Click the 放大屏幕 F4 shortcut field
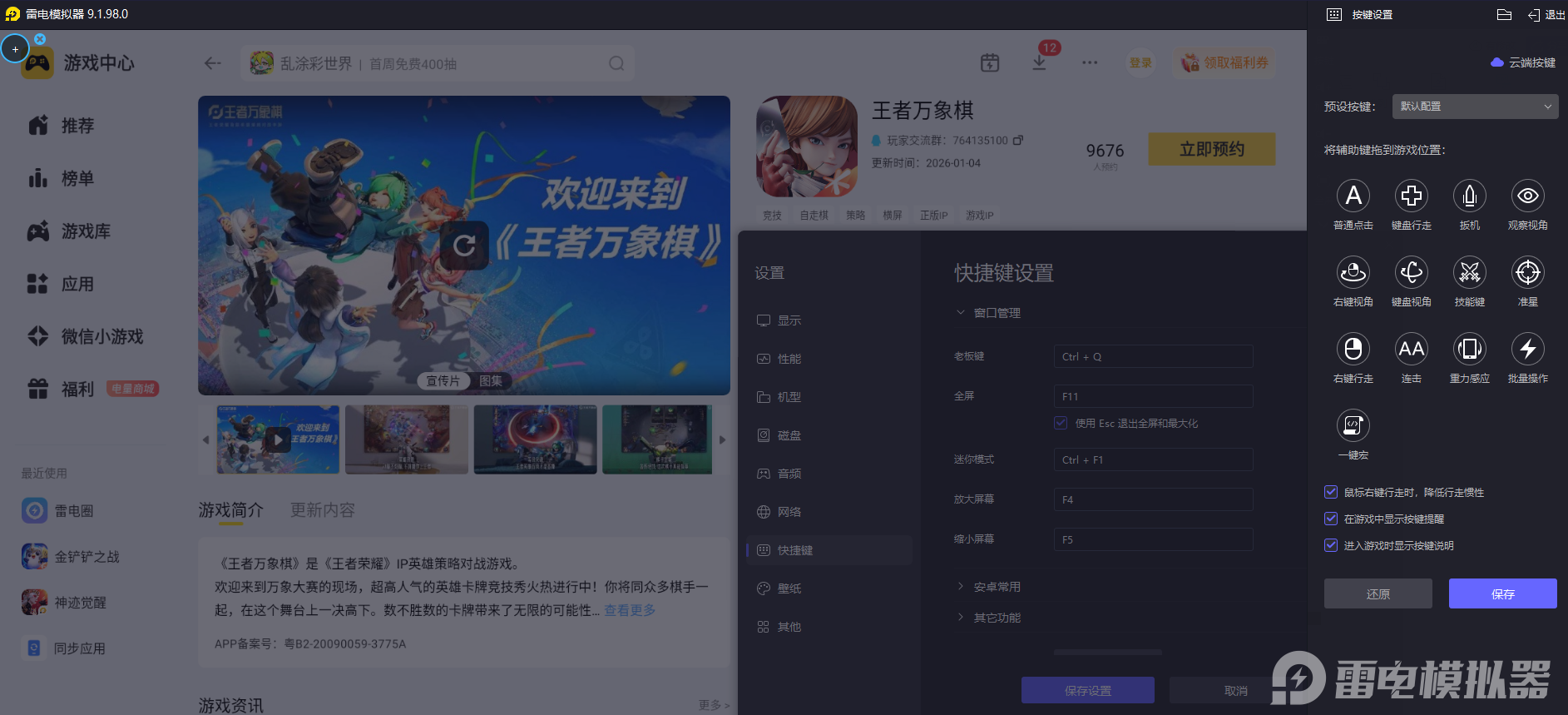This screenshot has height=715, width=1568. (1154, 499)
